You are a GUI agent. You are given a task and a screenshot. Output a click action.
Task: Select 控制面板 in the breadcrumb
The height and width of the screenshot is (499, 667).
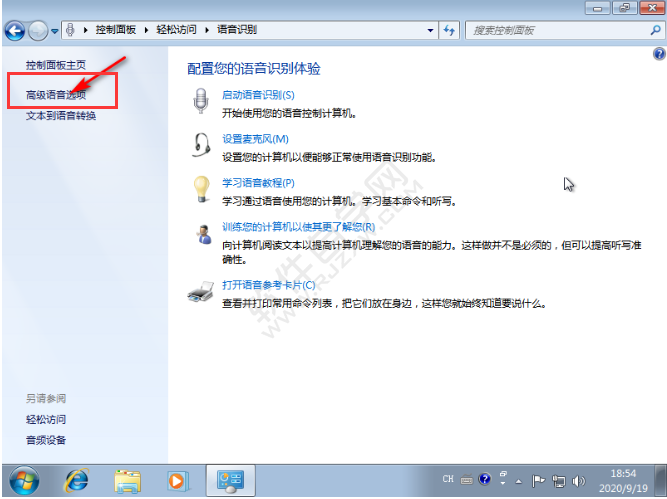coord(116,30)
